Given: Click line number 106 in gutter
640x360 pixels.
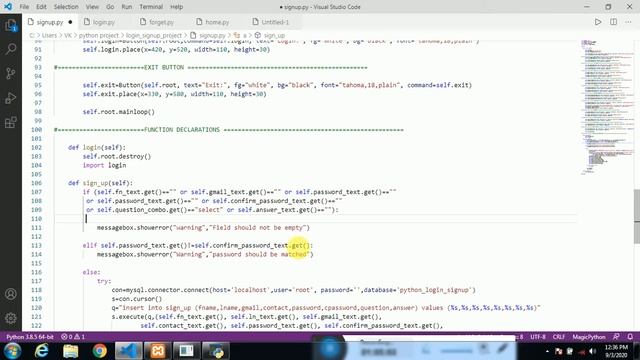Looking at the screenshot, I should coord(36,183).
